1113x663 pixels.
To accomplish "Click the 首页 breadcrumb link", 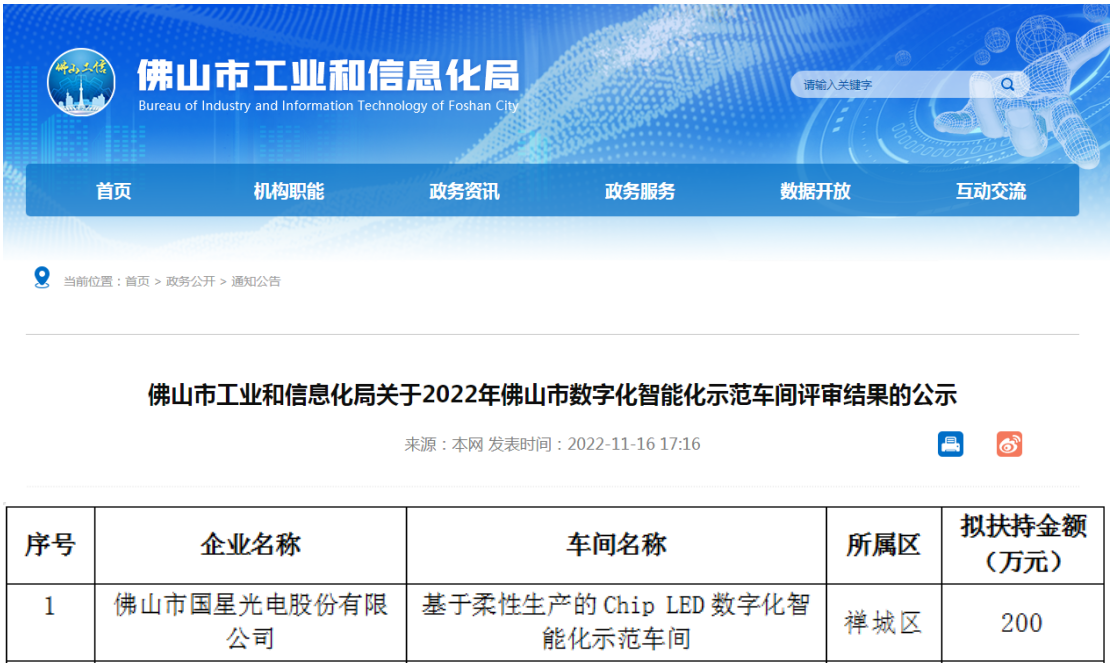I will pos(137,282).
